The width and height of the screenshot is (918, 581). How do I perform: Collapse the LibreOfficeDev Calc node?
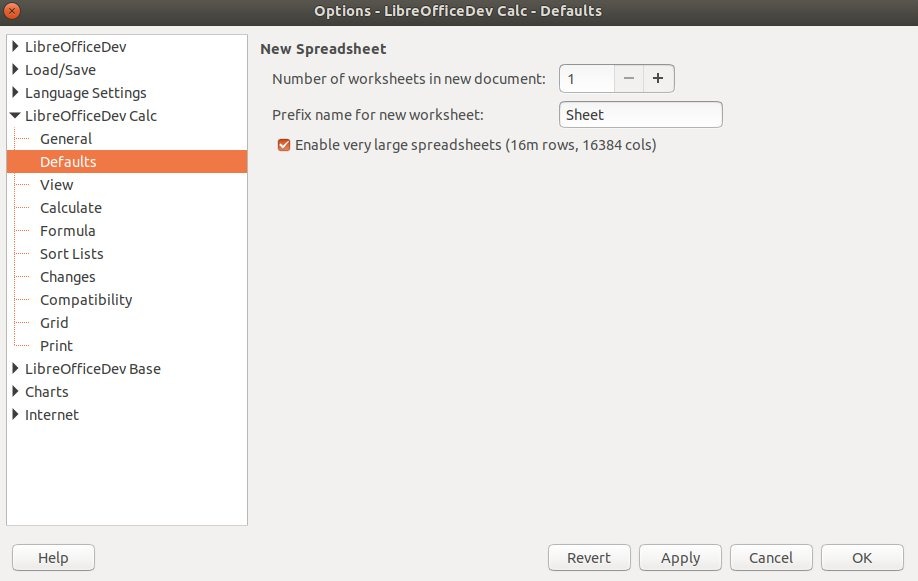[16, 115]
